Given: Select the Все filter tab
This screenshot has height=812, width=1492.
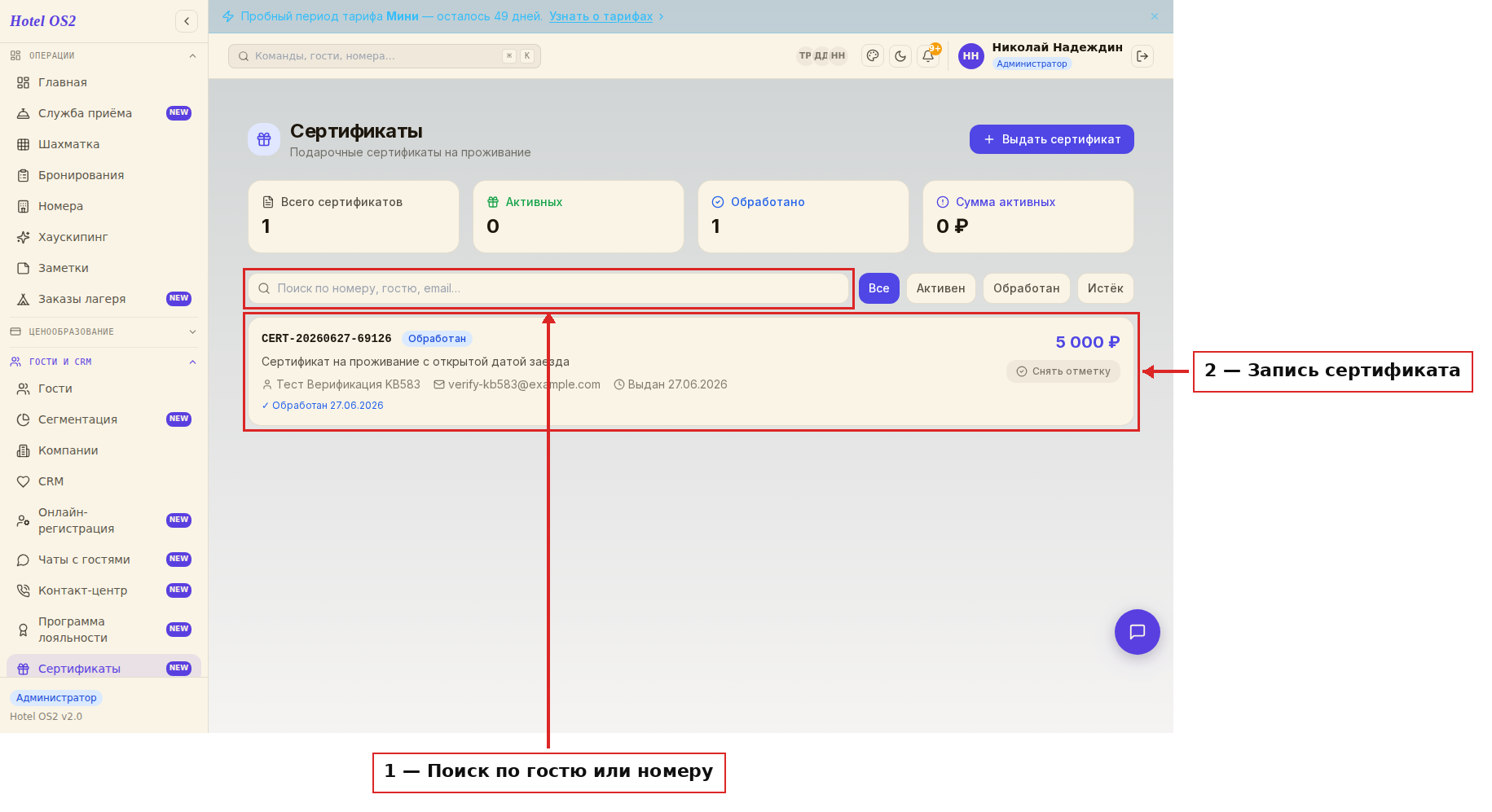Looking at the screenshot, I should pos(879,288).
